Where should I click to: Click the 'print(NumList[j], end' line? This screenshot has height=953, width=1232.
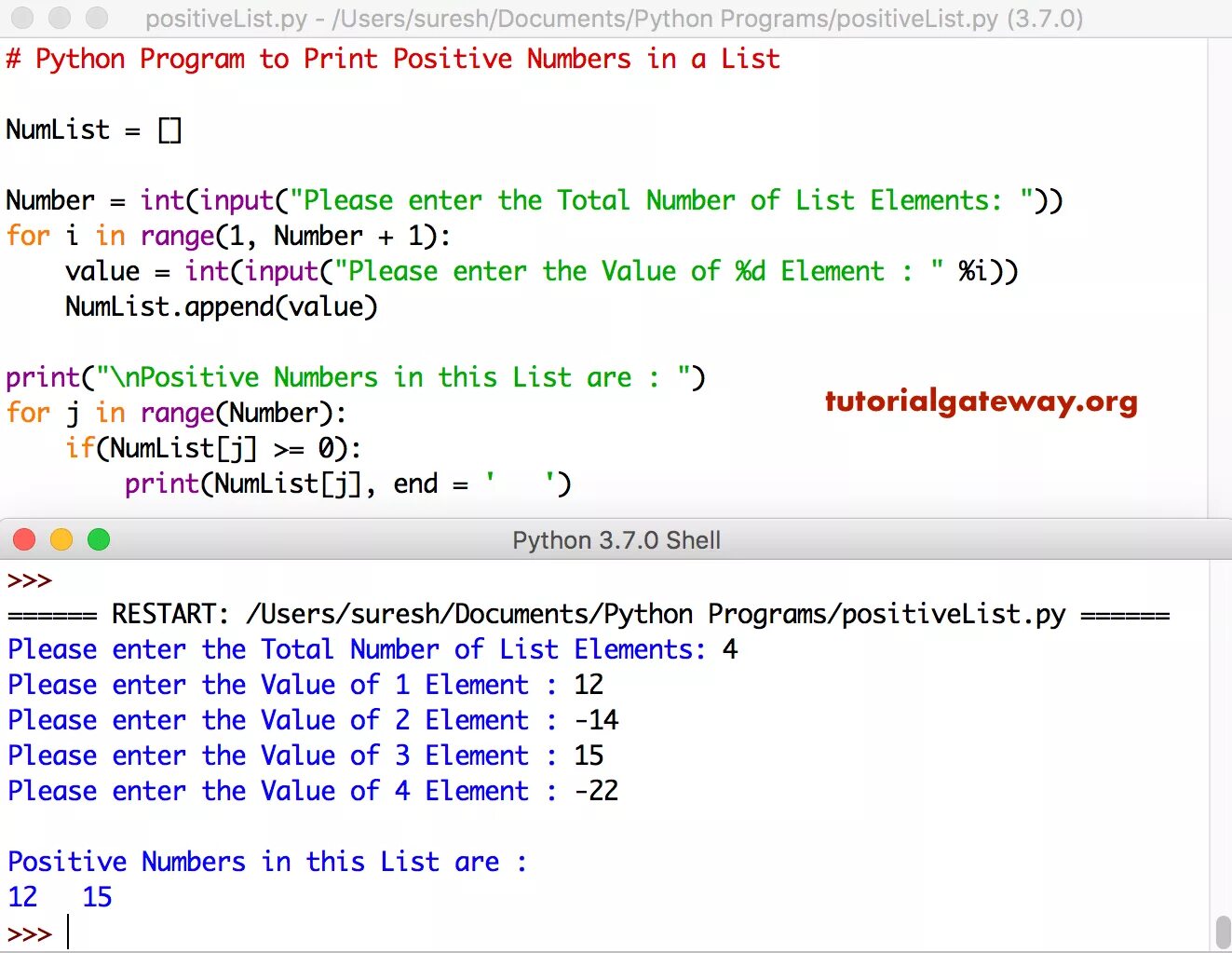point(348,483)
